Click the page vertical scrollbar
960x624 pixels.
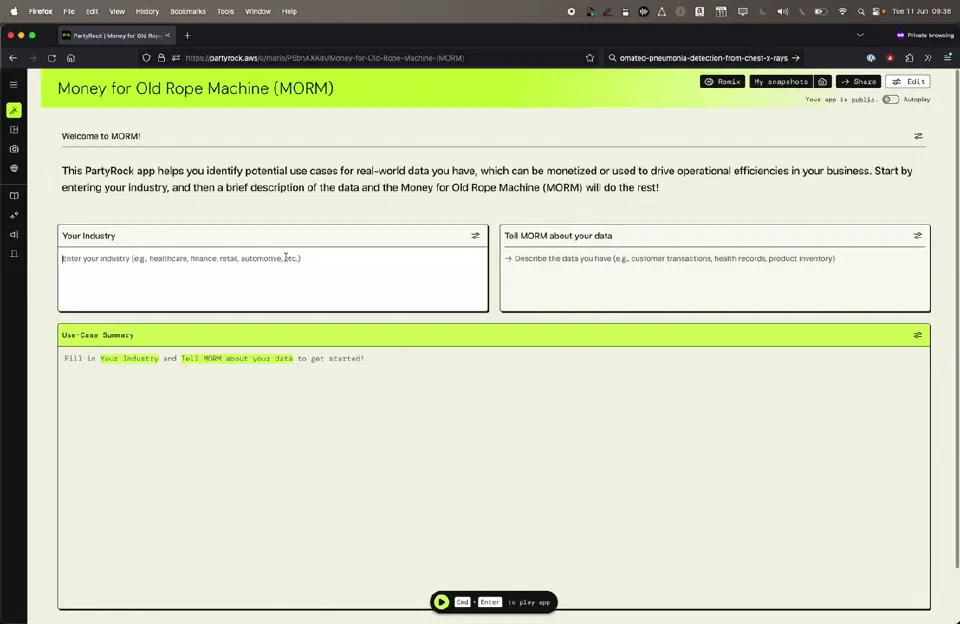click(956, 318)
